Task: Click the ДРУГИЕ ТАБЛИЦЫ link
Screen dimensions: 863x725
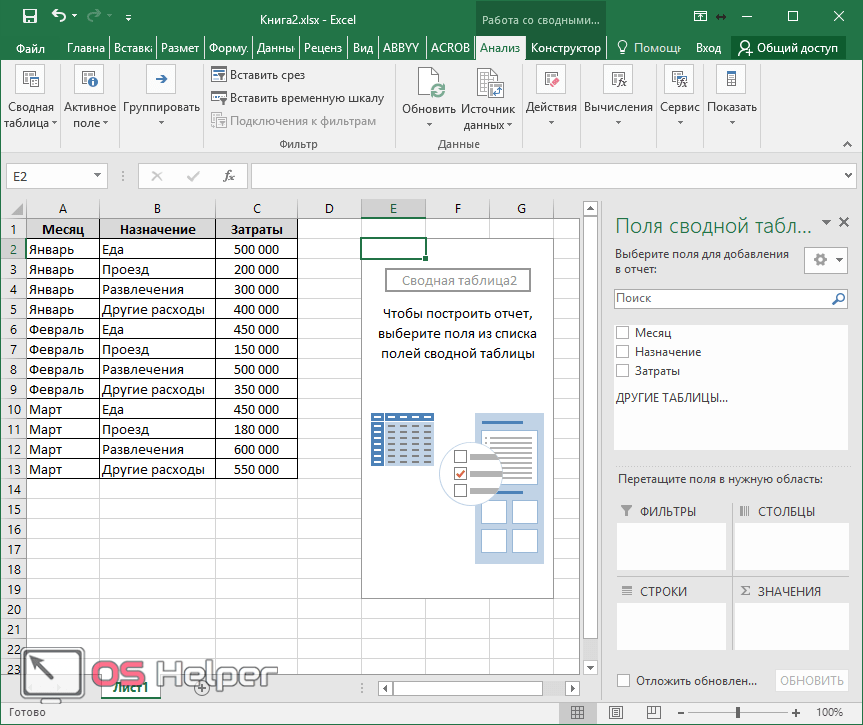Action: (x=671, y=397)
